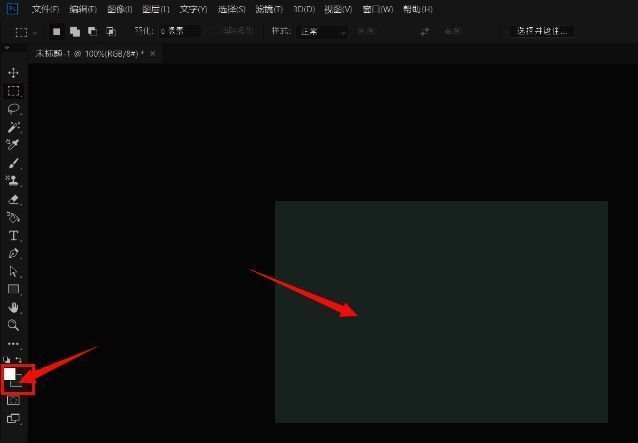Click the Select and Mask button
This screenshot has height=443, width=638.
(542, 31)
